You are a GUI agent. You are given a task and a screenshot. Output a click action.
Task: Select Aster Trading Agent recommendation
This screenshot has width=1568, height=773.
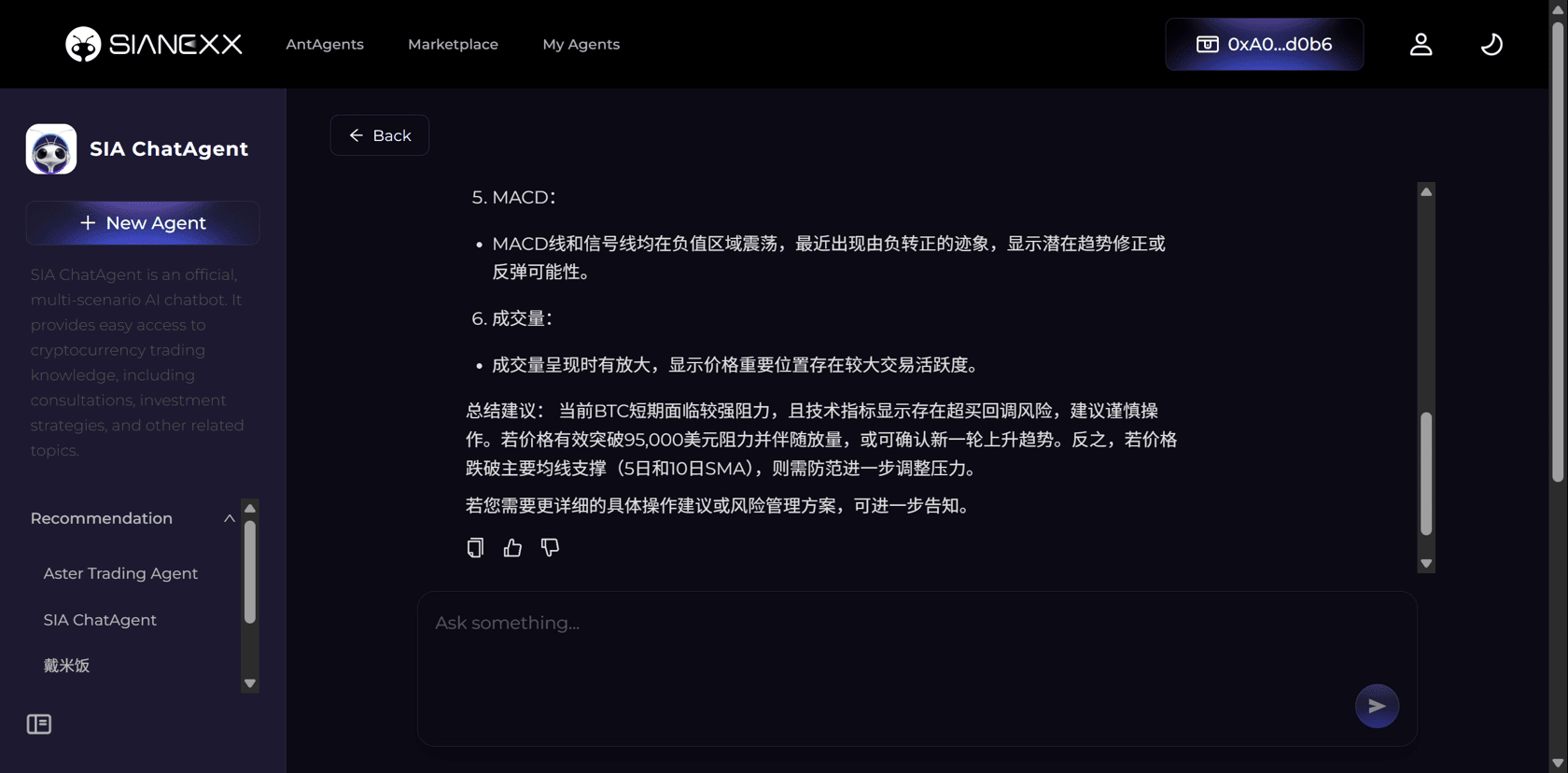tap(120, 573)
